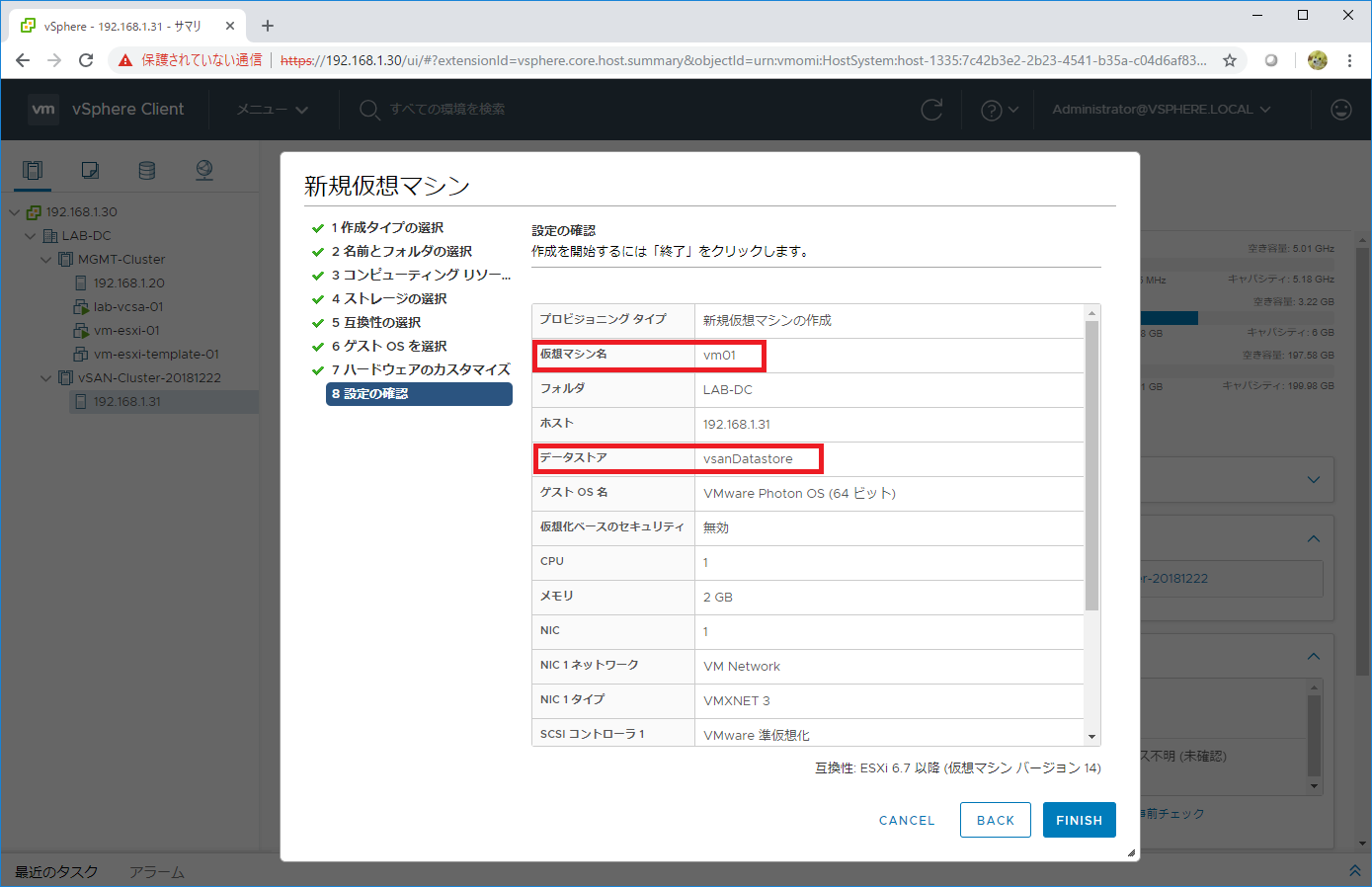This screenshot has height=887, width=1372.
Task: Go to step 3 コンピューティング リソース
Action: click(421, 275)
